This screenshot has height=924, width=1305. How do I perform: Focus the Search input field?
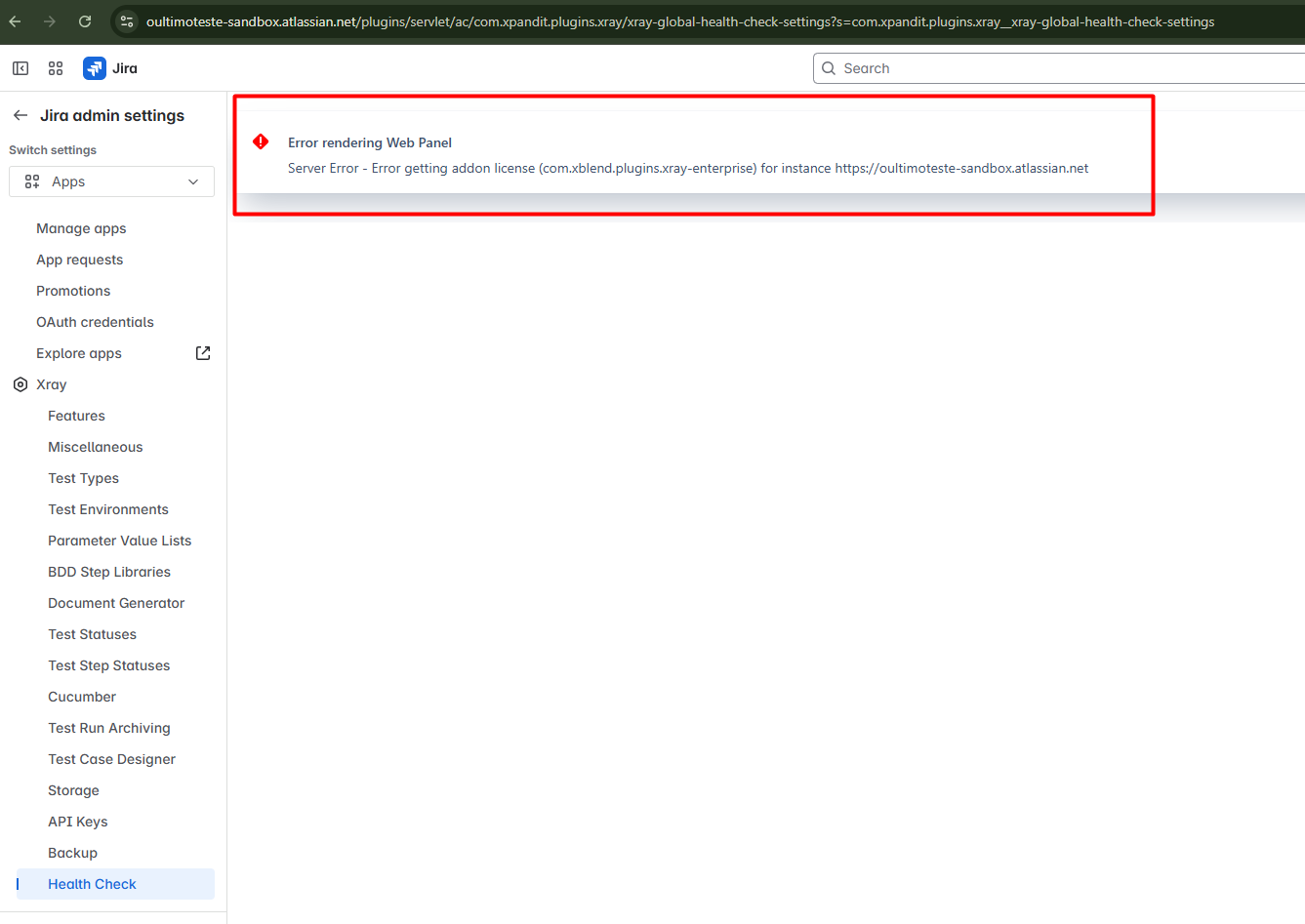(x=1059, y=68)
